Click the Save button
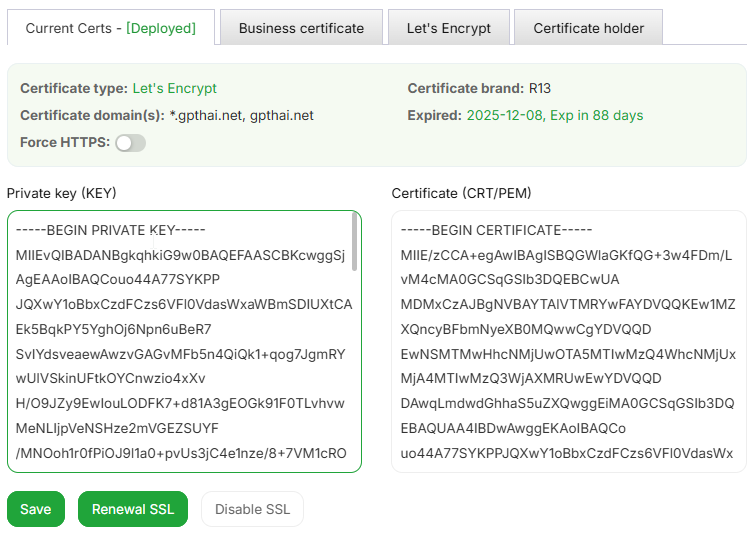 (x=35, y=509)
